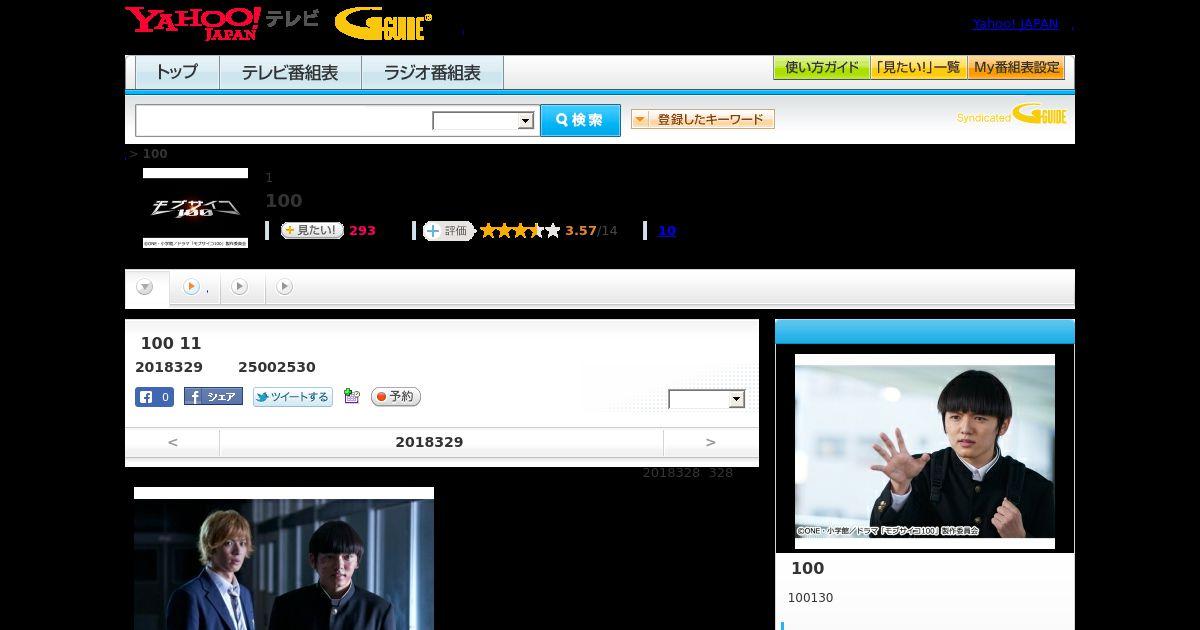Rate program with 評価 plus button
The height and width of the screenshot is (630, 1200).
coord(448,231)
